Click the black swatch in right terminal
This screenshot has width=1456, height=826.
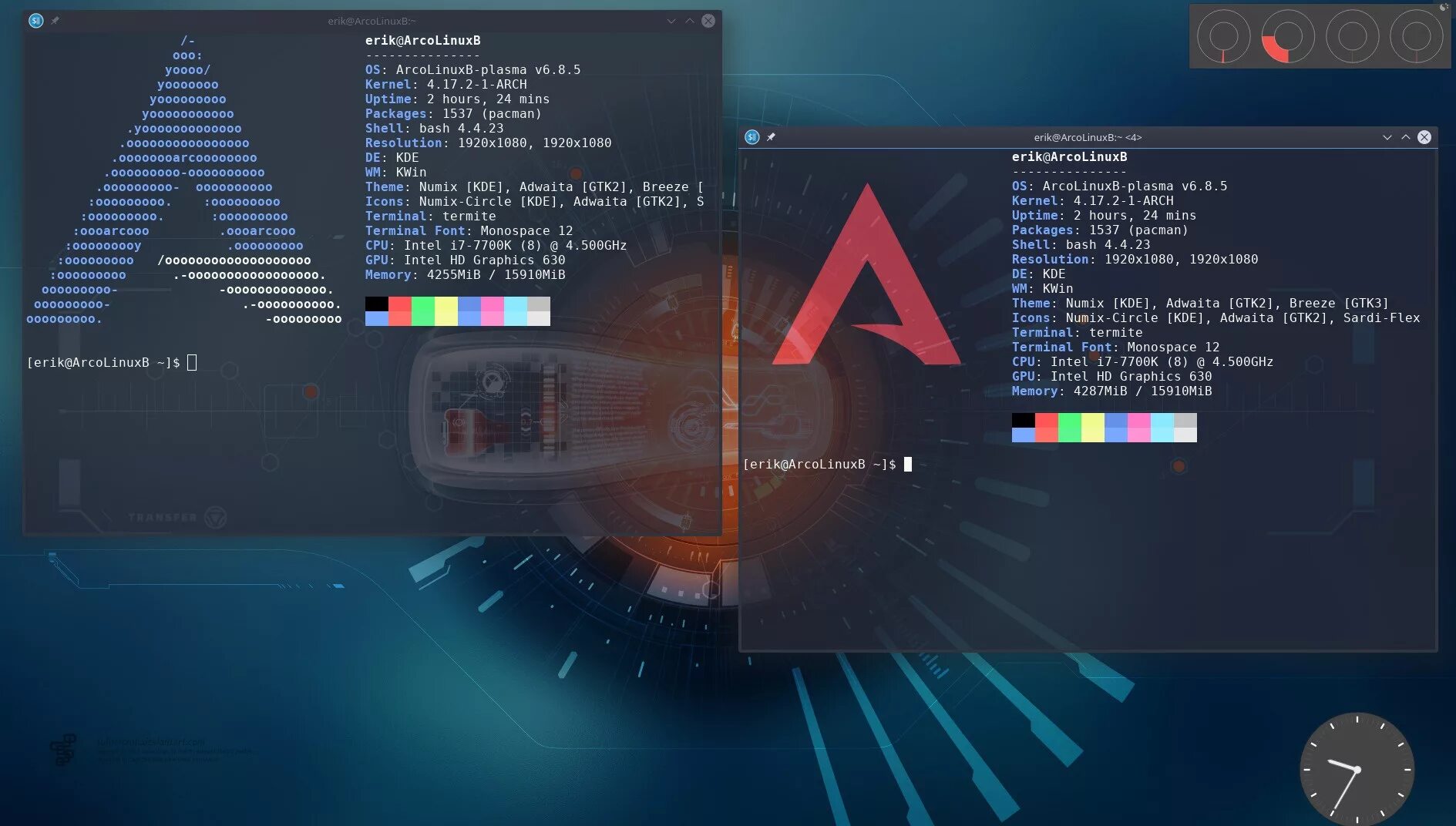(x=1024, y=420)
